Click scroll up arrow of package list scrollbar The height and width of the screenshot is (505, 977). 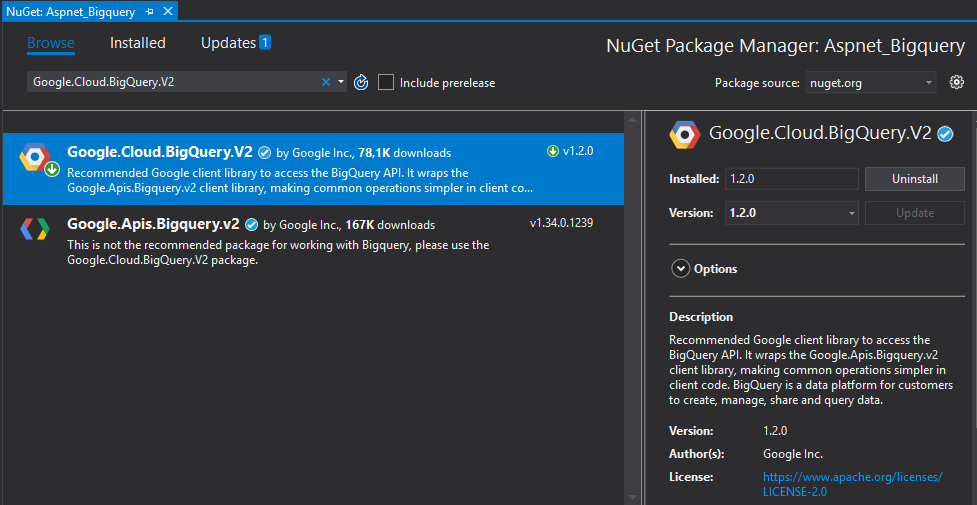(x=633, y=120)
